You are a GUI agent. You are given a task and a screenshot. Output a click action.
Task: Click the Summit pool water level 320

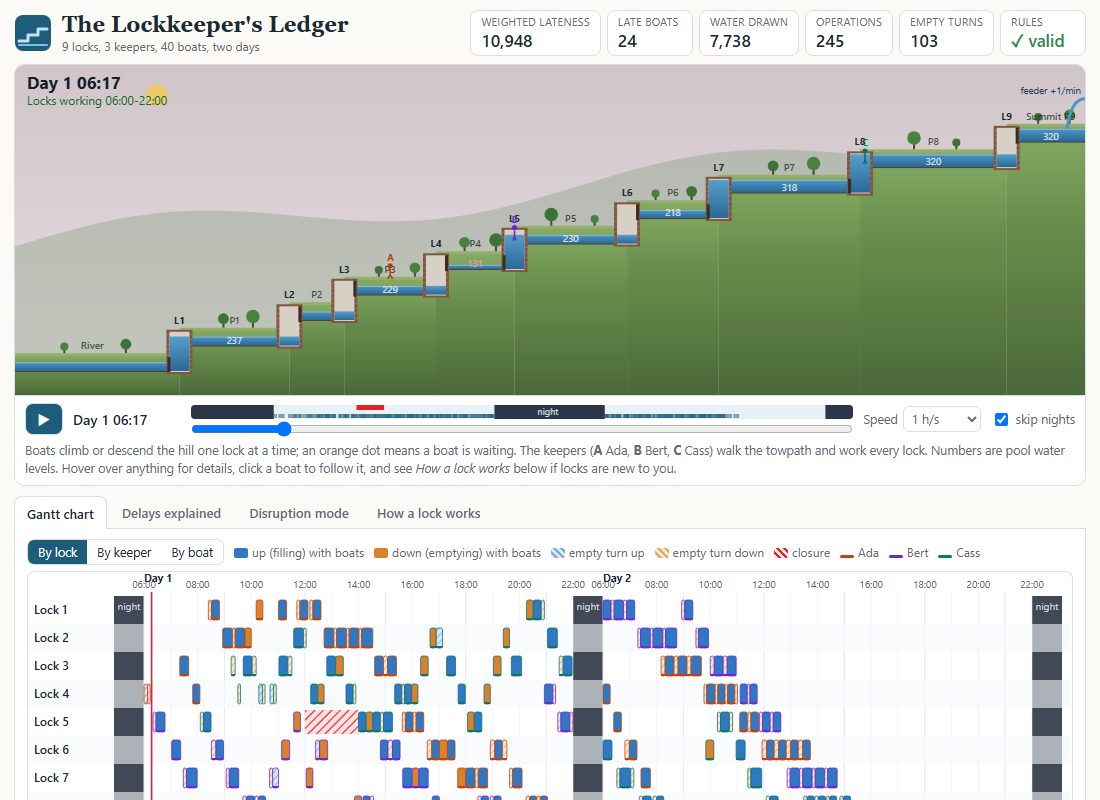1051,136
